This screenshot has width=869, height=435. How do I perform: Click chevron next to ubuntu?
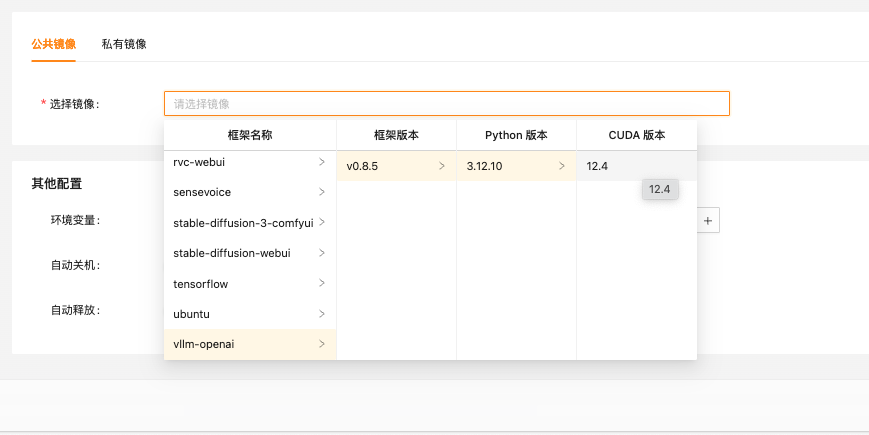coord(321,314)
